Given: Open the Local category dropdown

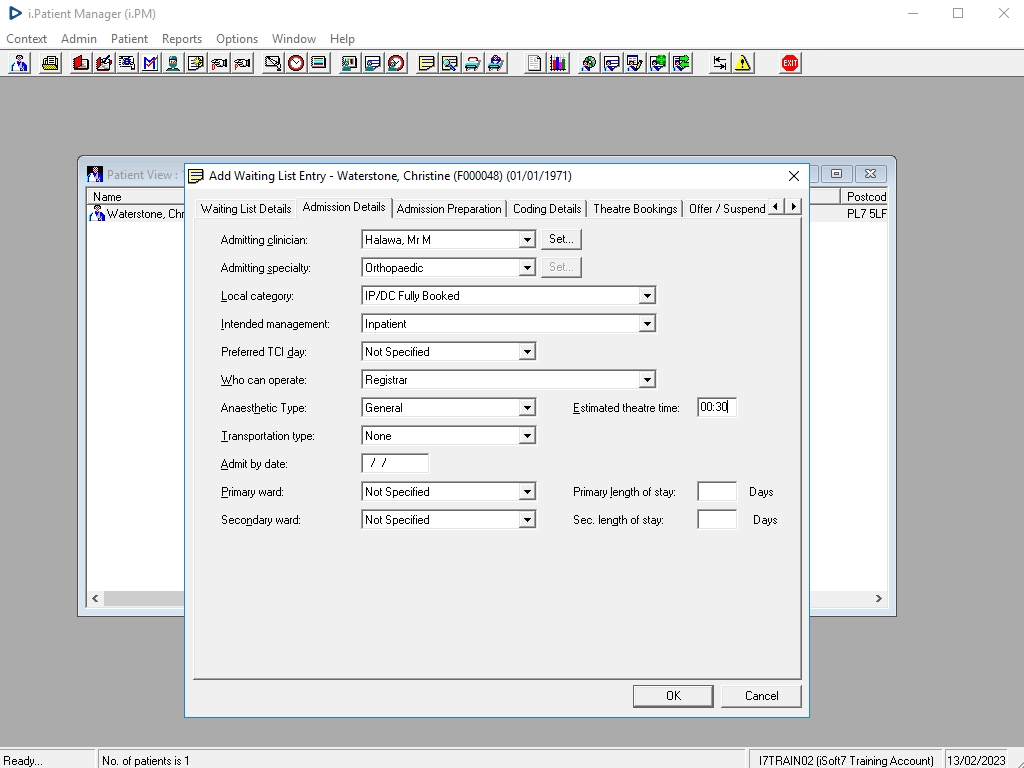Looking at the screenshot, I should click(647, 296).
